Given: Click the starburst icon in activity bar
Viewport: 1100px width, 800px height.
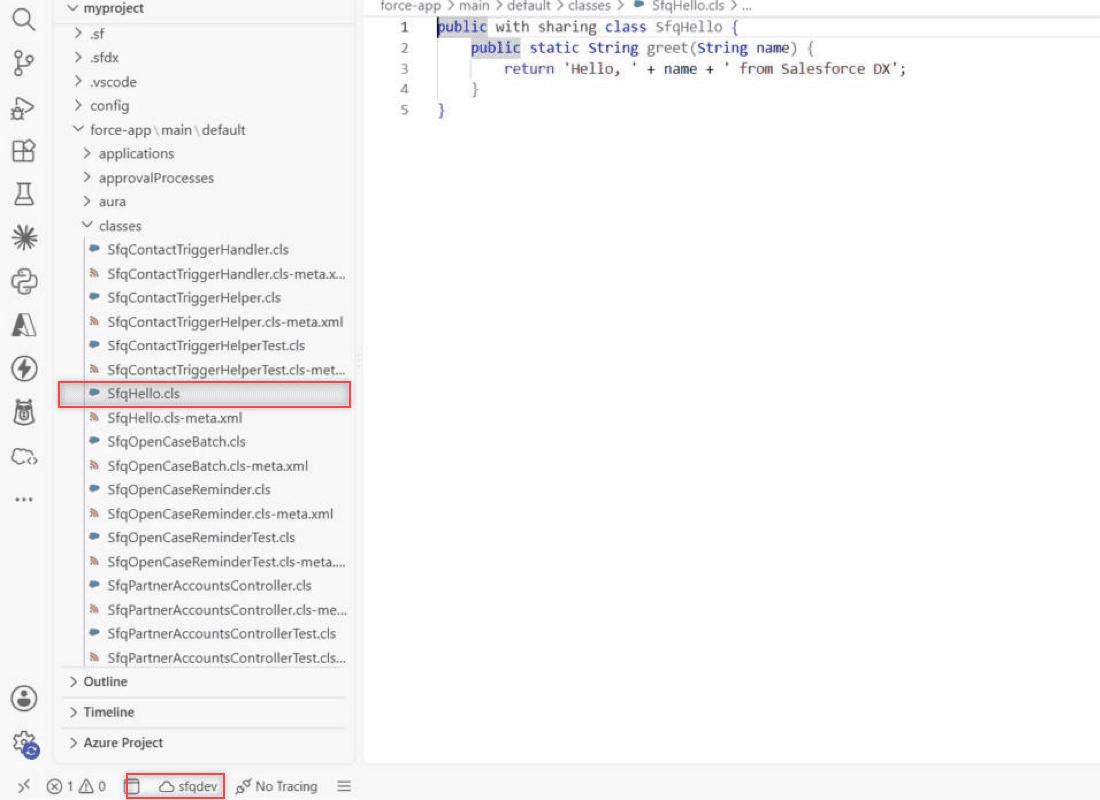Looking at the screenshot, I should (x=25, y=238).
